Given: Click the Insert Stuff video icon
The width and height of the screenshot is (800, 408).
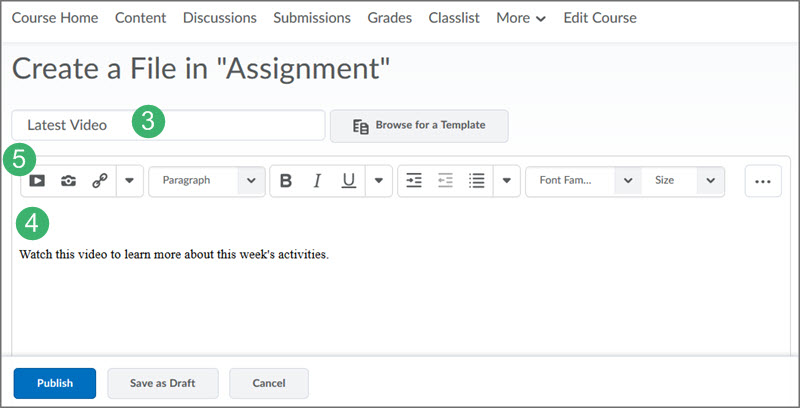Looking at the screenshot, I should point(37,181).
